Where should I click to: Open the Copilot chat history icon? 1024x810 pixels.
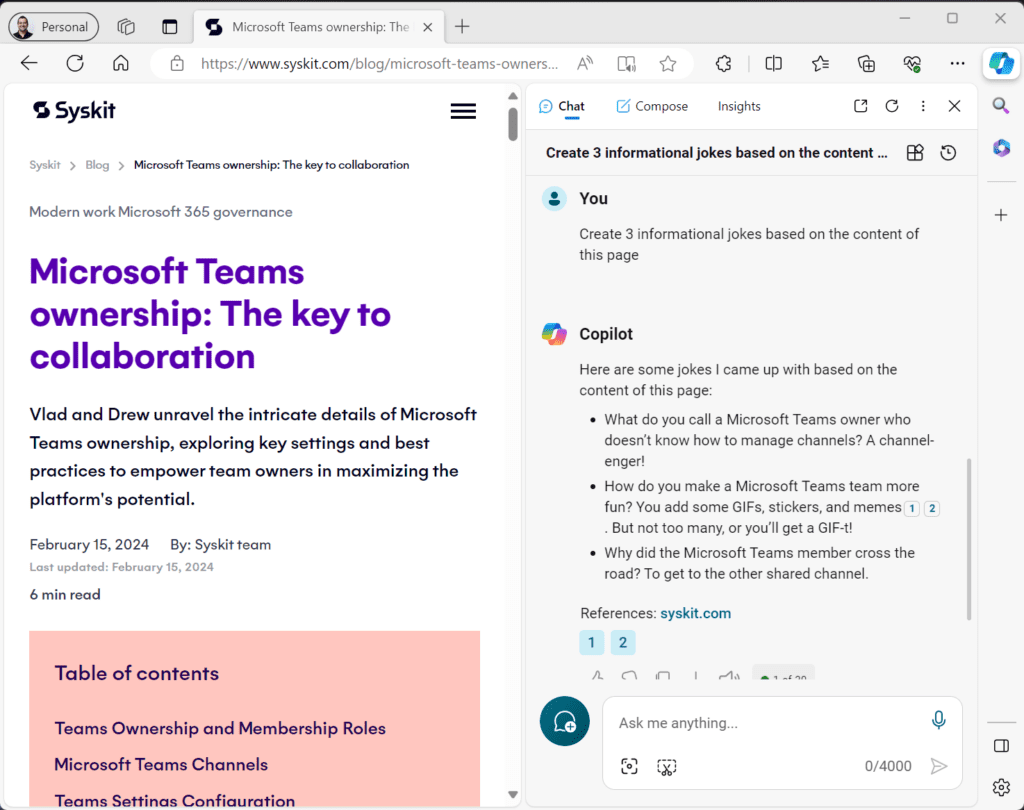948,153
